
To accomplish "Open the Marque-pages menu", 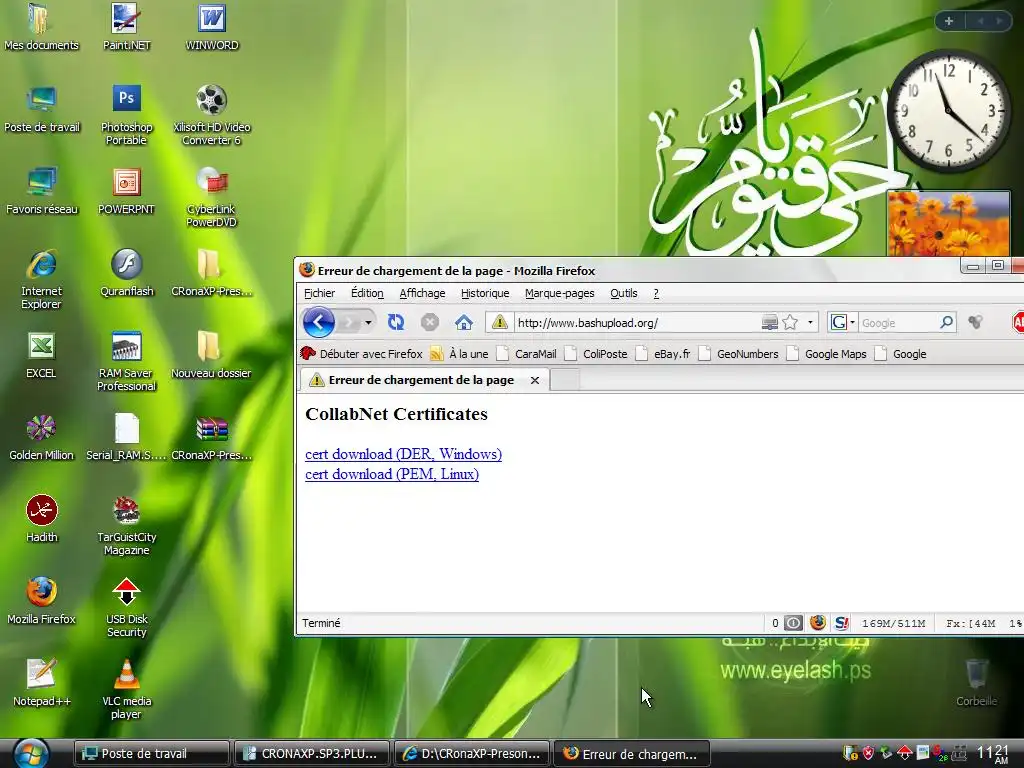I will click(560, 293).
